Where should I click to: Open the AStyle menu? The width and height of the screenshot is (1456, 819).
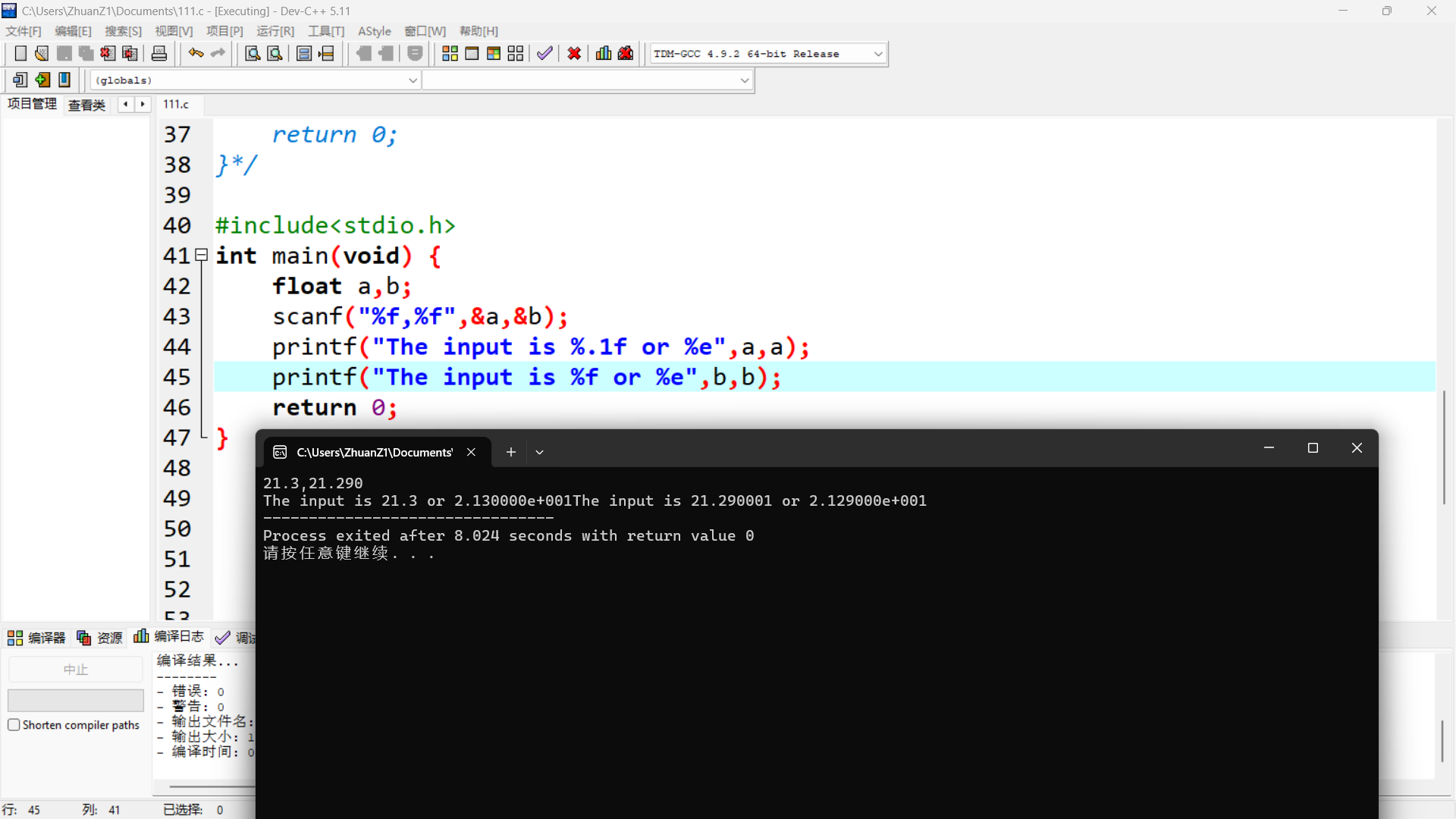(x=374, y=31)
